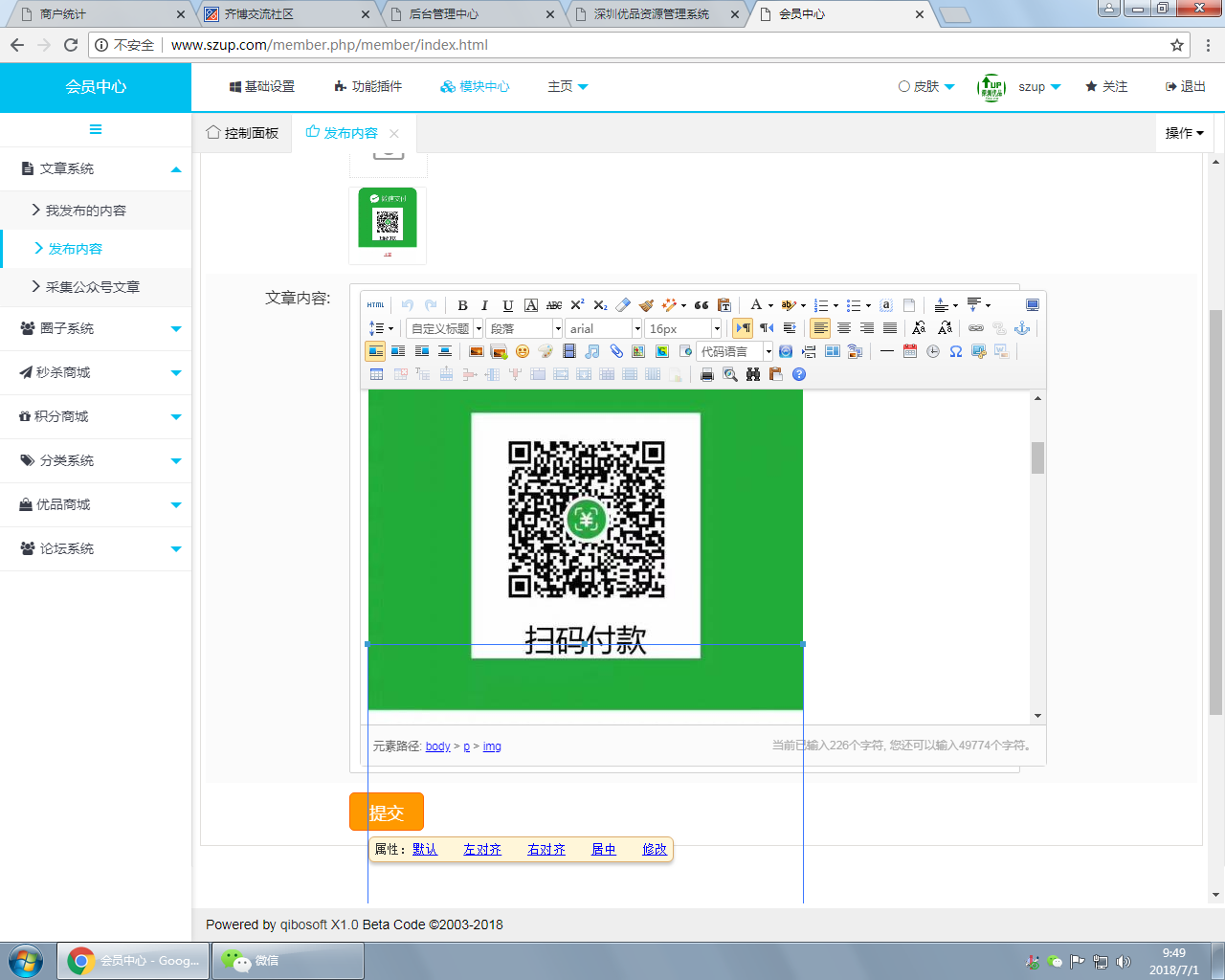Click the undo arrow in editor toolbar
Image resolution: width=1225 pixels, height=980 pixels.
408,305
